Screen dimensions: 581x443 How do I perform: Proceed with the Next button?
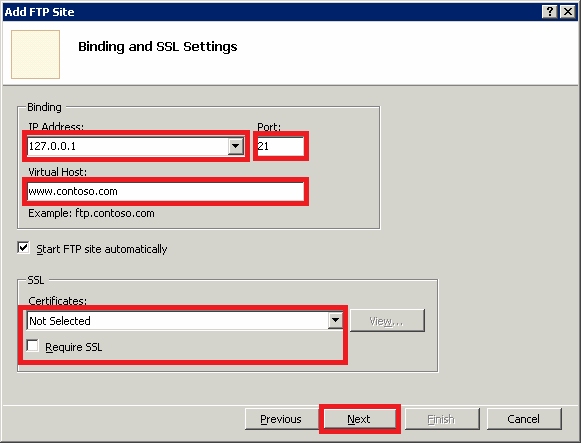click(359, 419)
